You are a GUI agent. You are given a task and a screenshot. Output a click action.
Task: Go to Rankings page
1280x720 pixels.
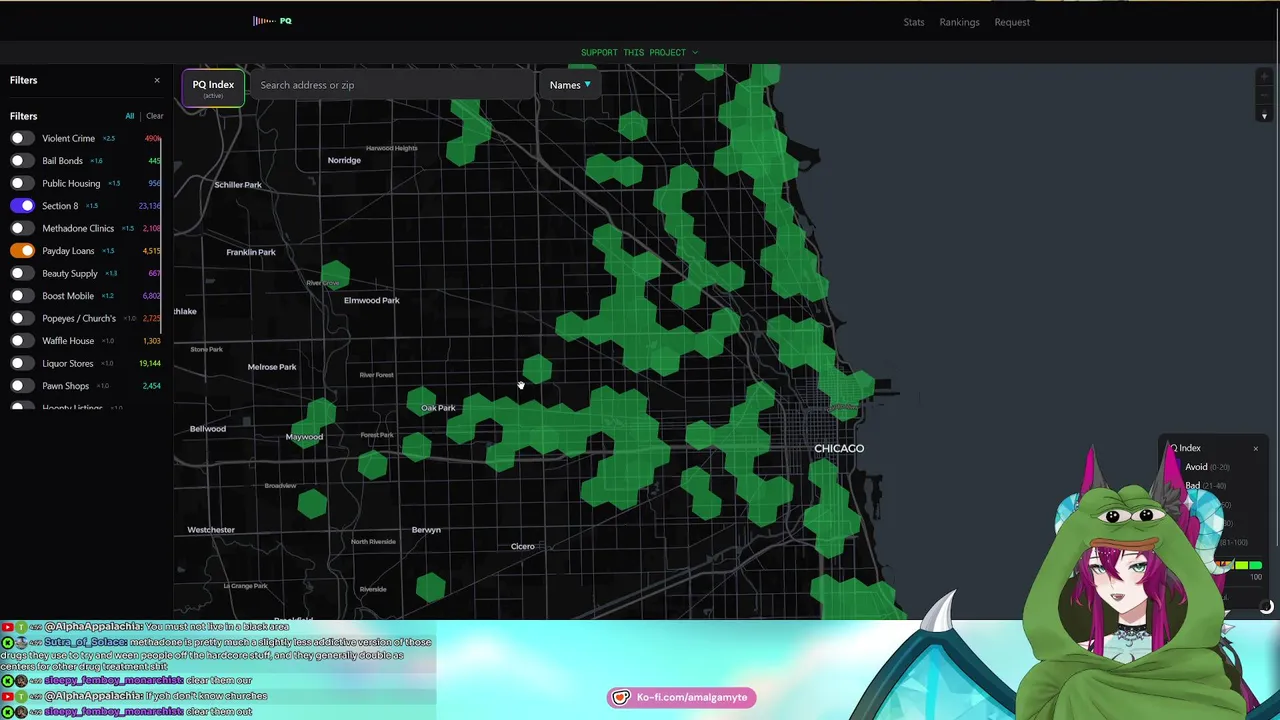[959, 22]
